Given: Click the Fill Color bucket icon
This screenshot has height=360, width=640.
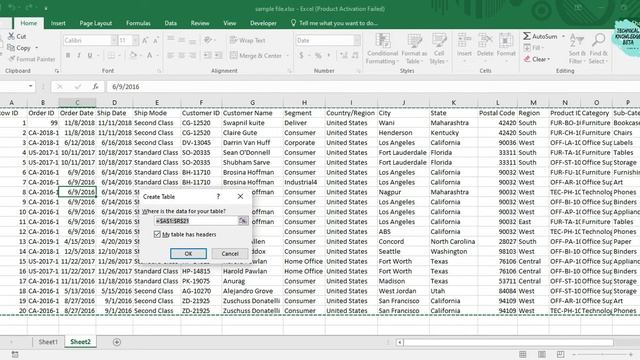Looking at the screenshot, I should pos(133,55).
